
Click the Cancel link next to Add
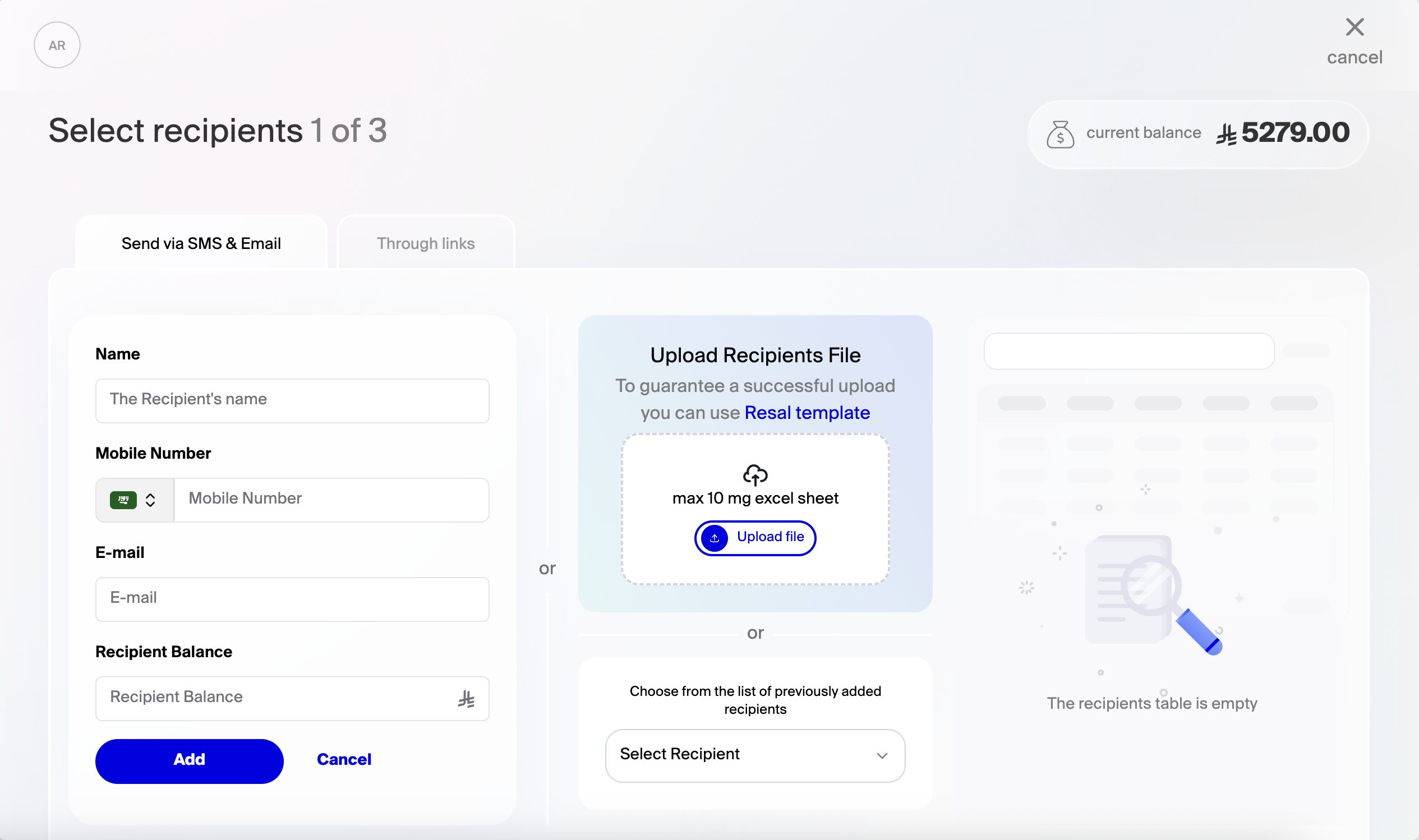(344, 759)
